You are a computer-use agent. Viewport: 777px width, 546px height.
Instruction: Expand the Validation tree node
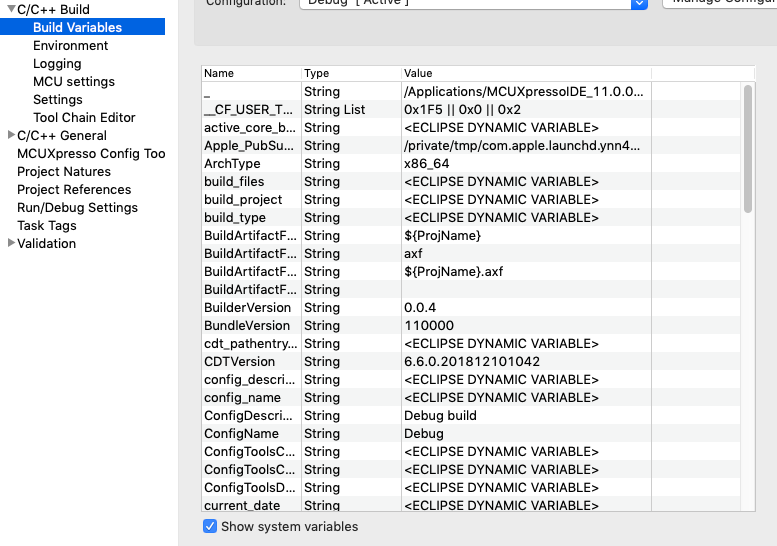(10, 243)
